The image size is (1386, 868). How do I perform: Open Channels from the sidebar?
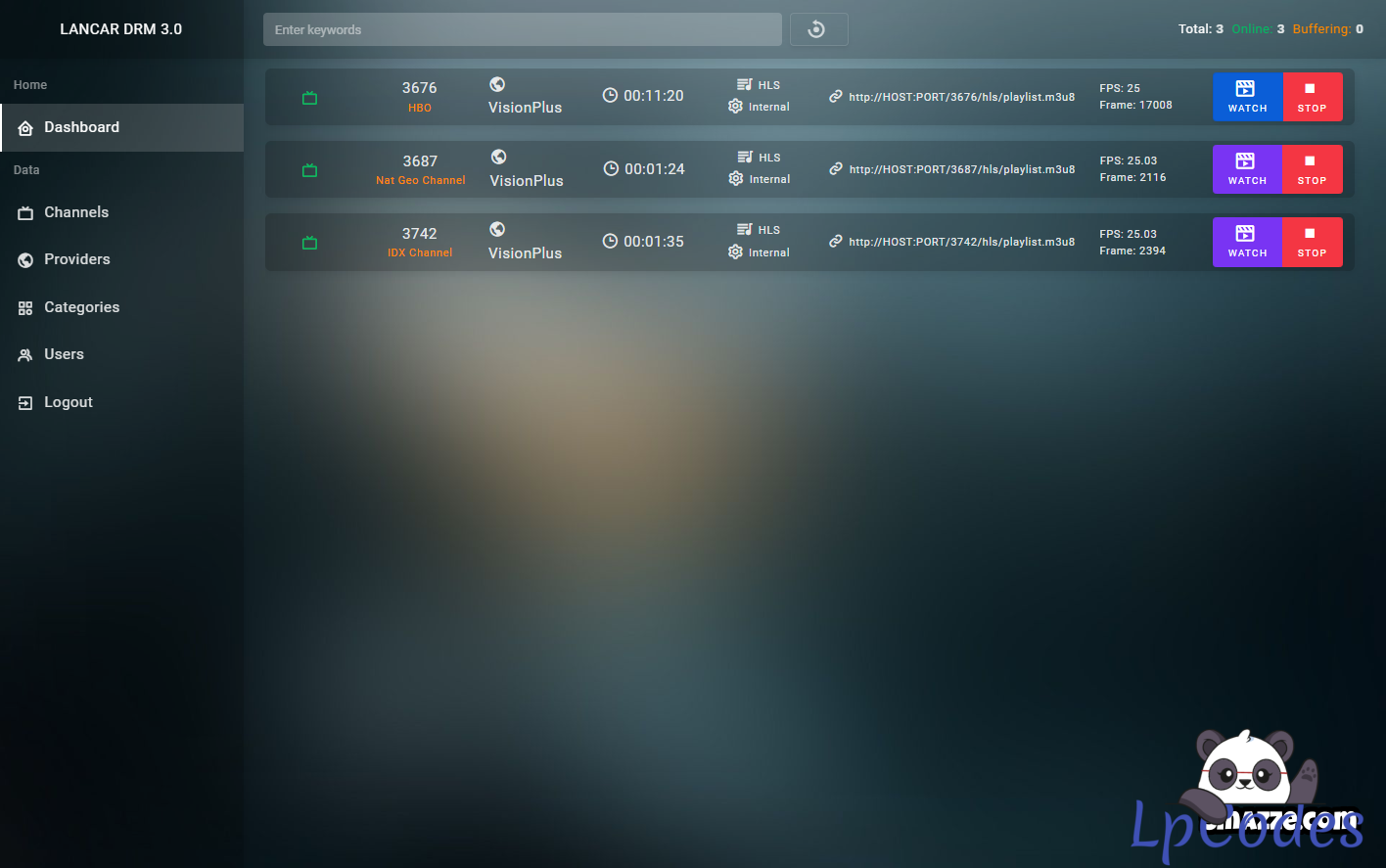75,212
